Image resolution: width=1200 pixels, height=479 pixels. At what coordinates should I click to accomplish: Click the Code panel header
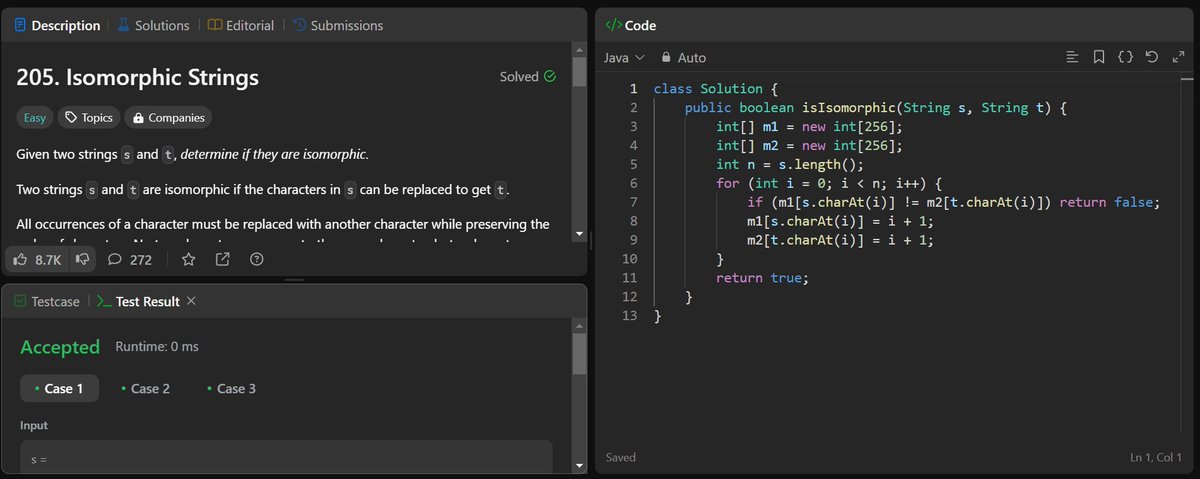(631, 25)
